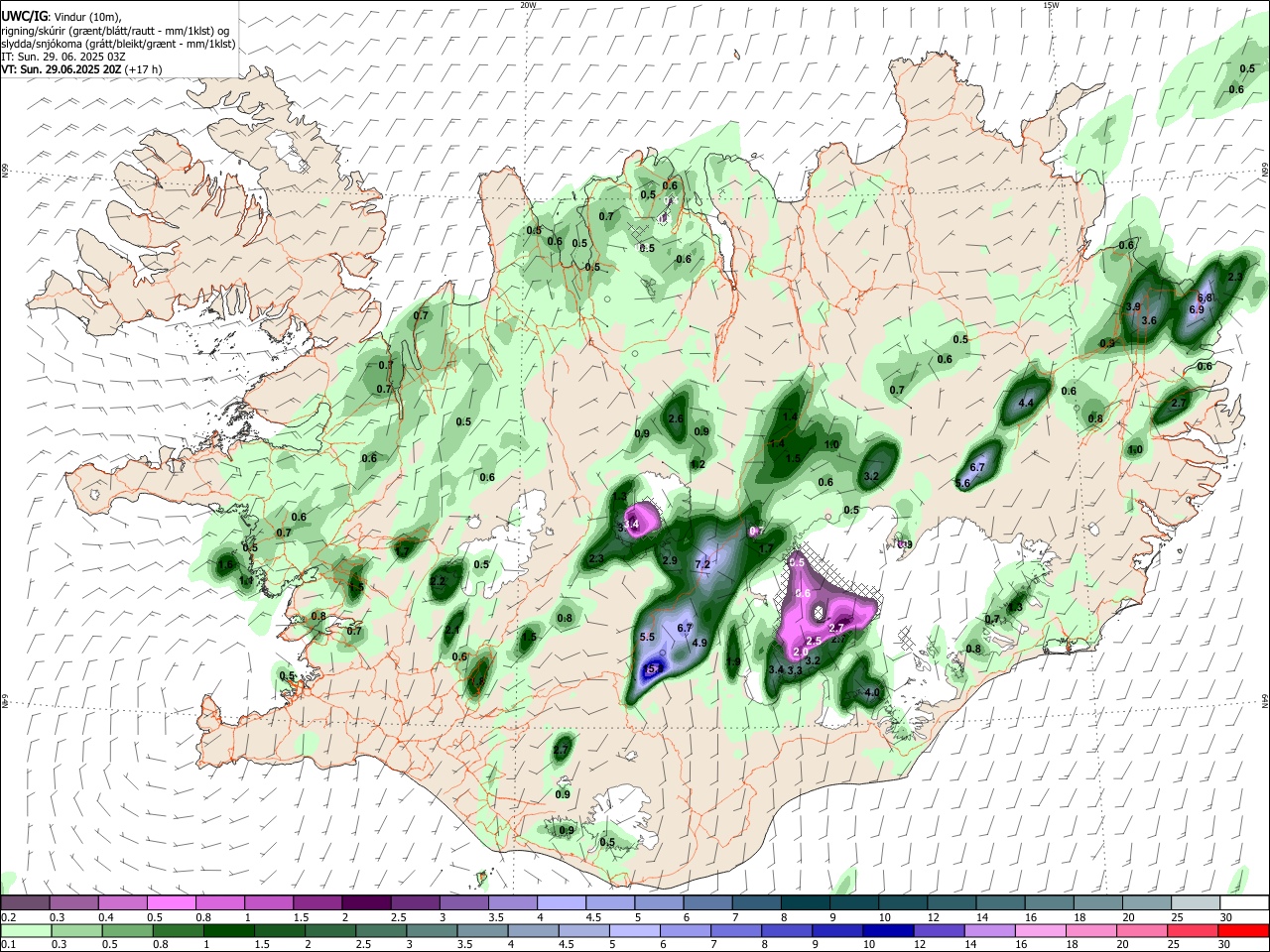
Task: Click the gray-green 2.5 swatch in lower legend row
Action: click(381, 930)
